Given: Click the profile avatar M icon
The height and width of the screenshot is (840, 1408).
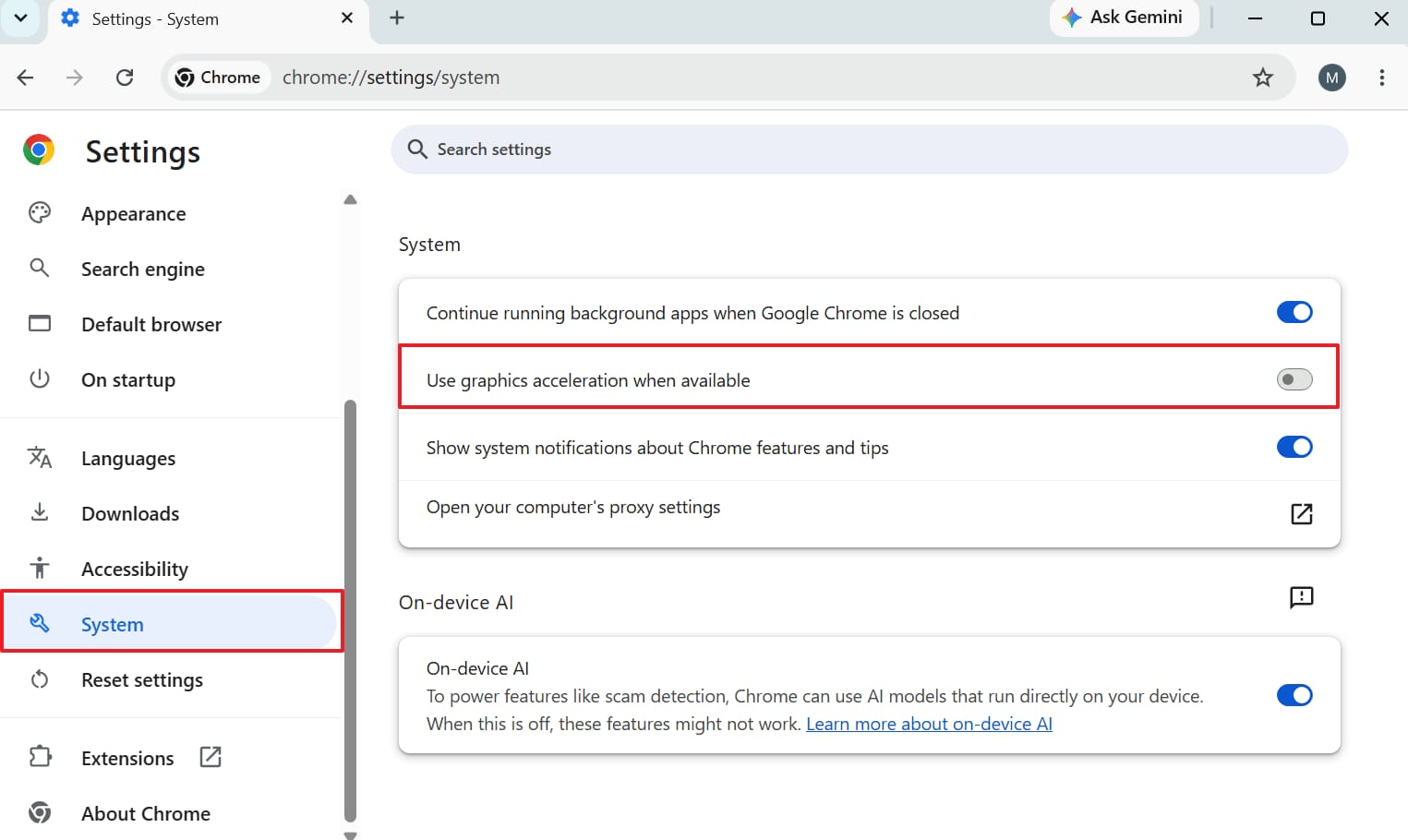Looking at the screenshot, I should click(1331, 78).
